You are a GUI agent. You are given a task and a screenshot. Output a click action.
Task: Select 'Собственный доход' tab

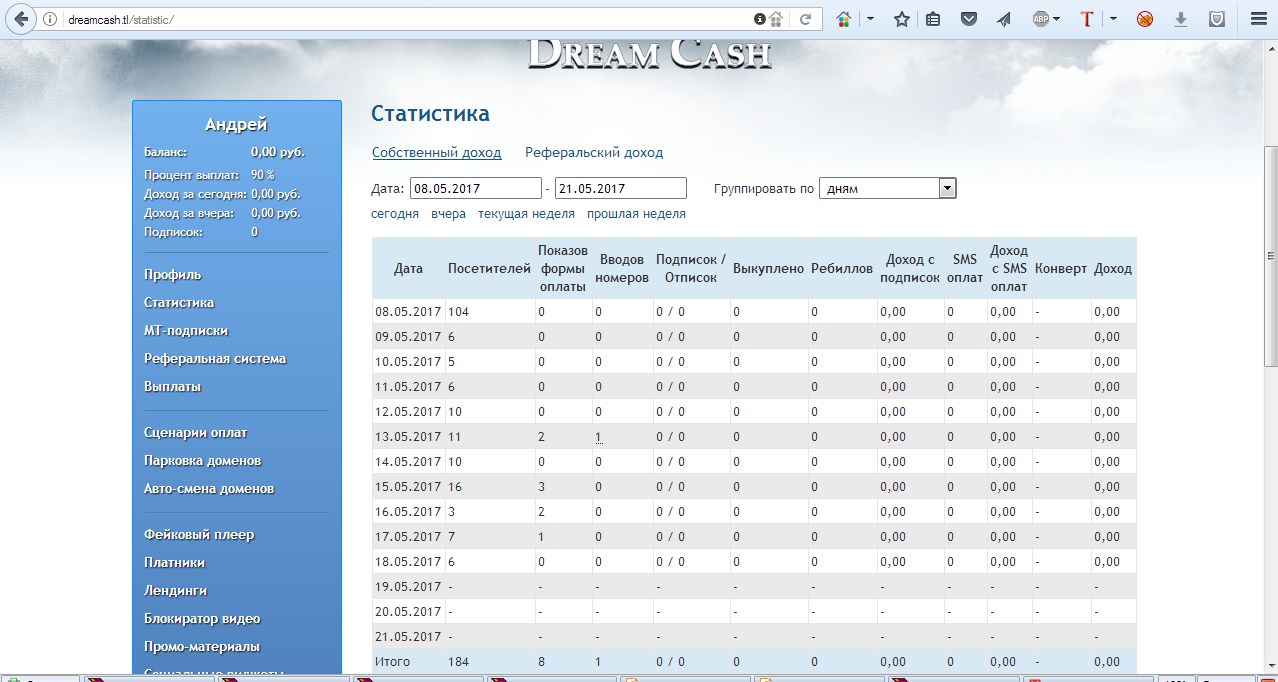click(x=436, y=153)
